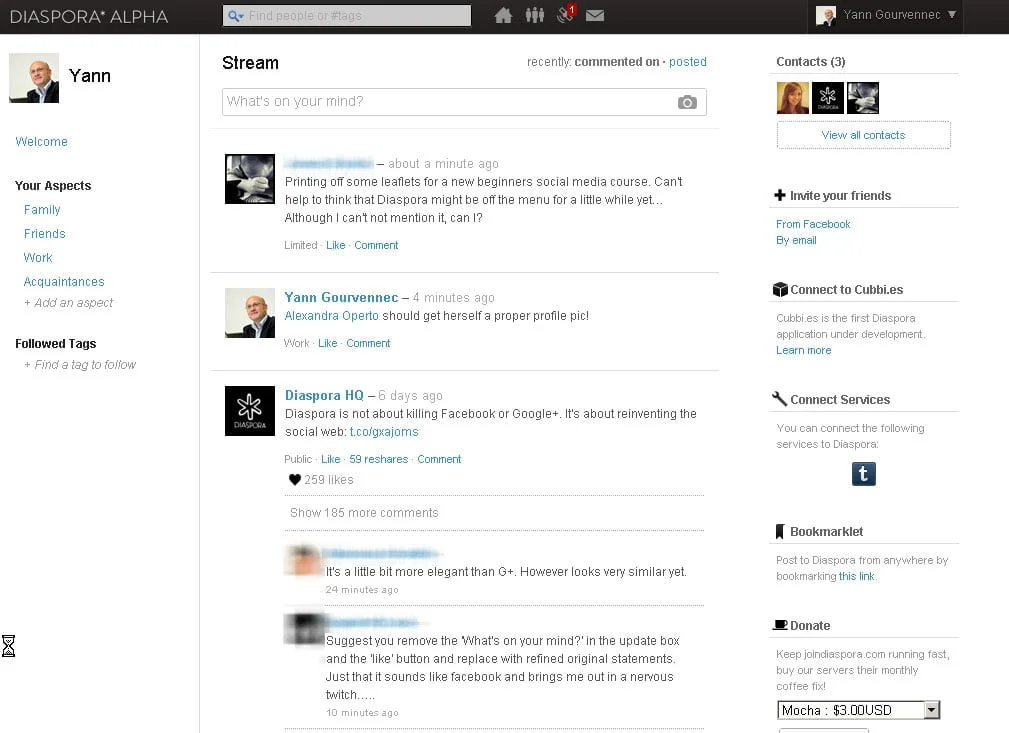The width and height of the screenshot is (1009, 733).
Task: Expand Show 185 more comments
Action: coord(364,513)
